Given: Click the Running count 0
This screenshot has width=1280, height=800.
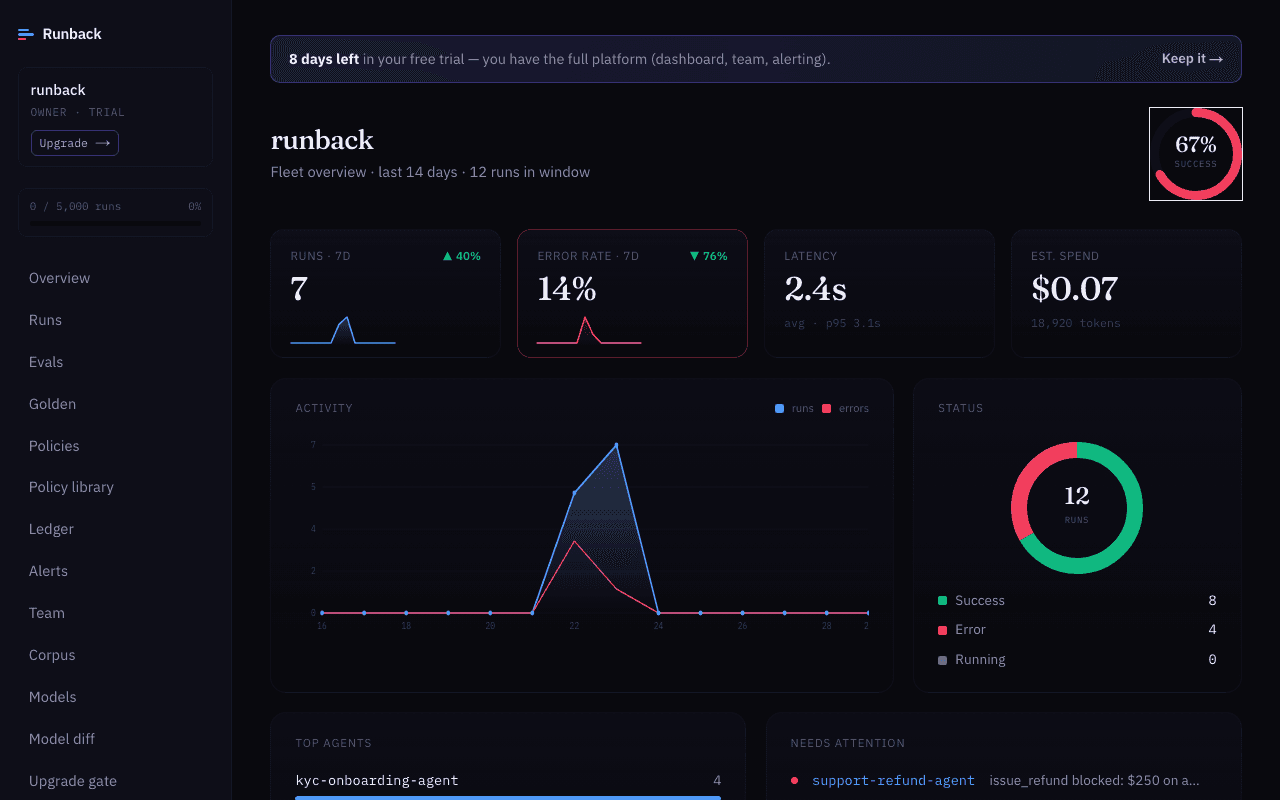Looking at the screenshot, I should 1212,660.
